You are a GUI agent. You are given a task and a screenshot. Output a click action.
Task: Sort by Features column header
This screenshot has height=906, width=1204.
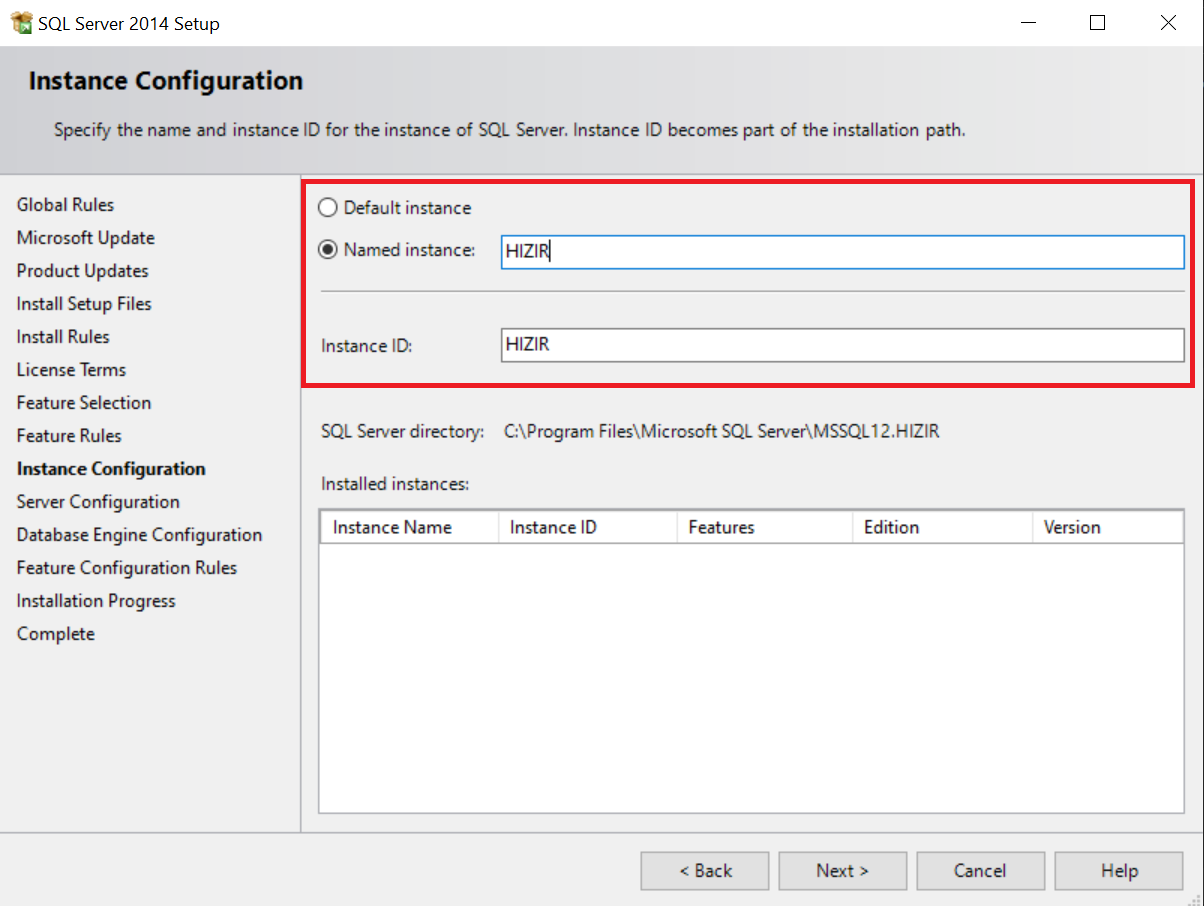pyautogui.click(x=765, y=527)
